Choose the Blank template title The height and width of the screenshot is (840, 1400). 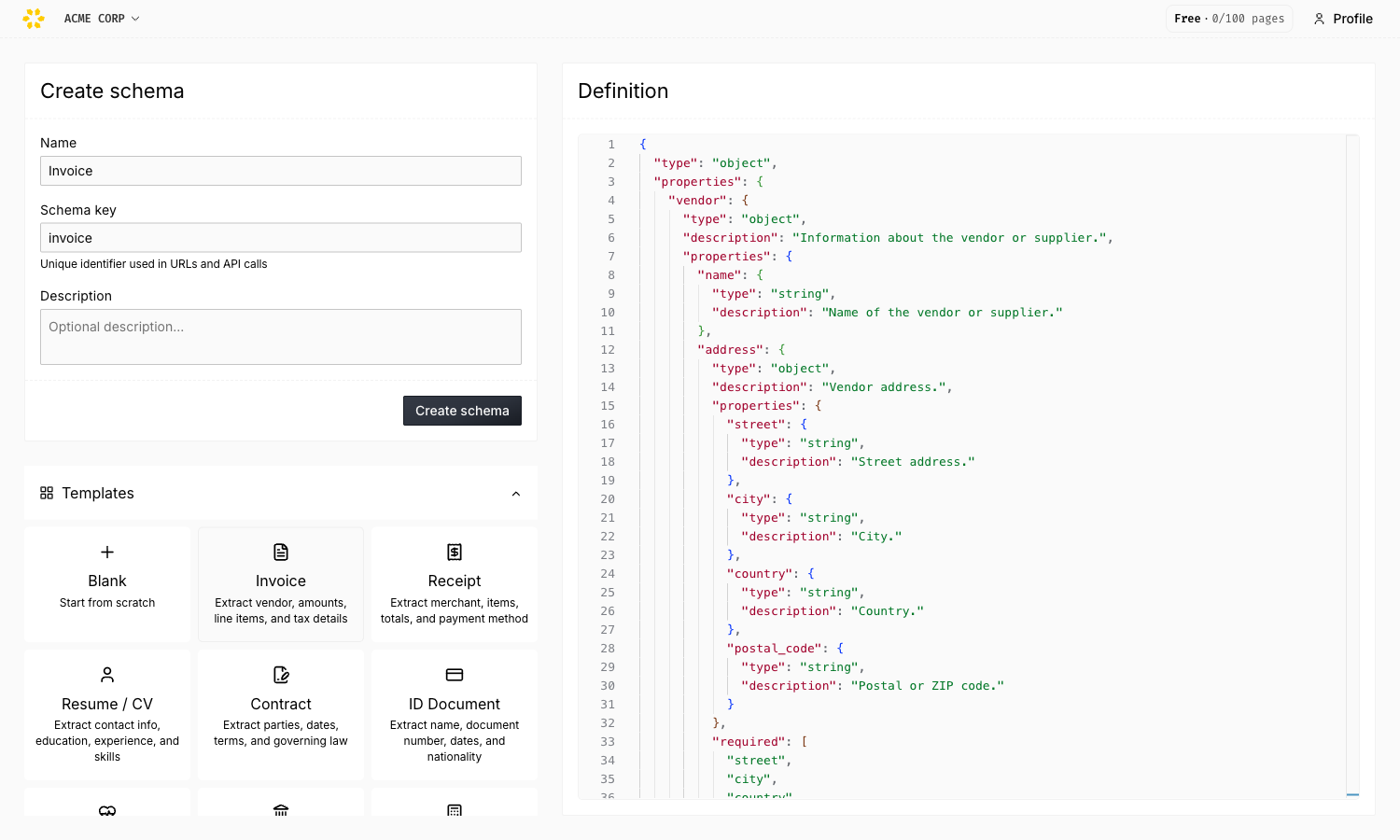pyautogui.click(x=107, y=581)
